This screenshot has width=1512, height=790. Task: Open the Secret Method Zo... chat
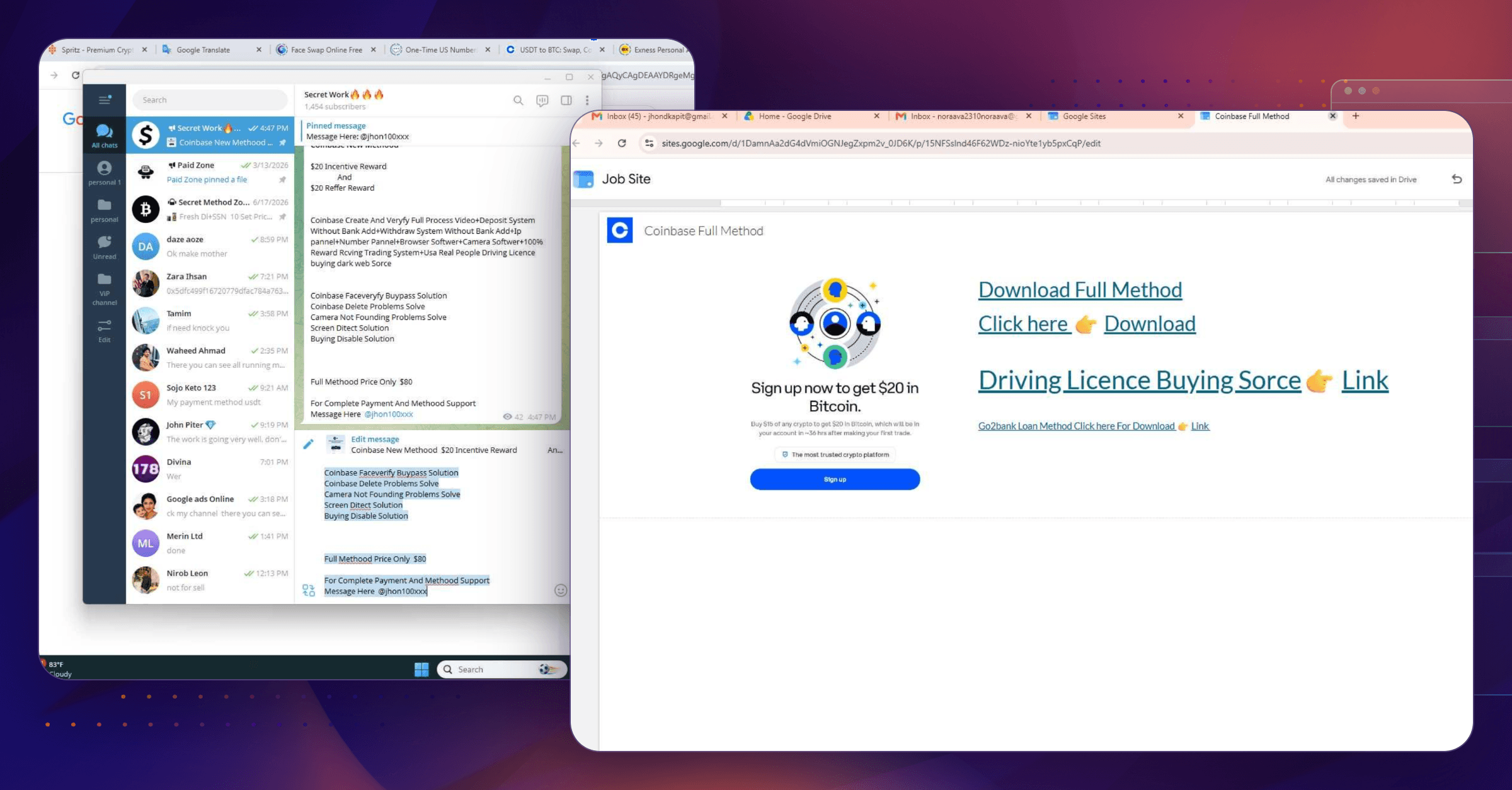coord(210,209)
